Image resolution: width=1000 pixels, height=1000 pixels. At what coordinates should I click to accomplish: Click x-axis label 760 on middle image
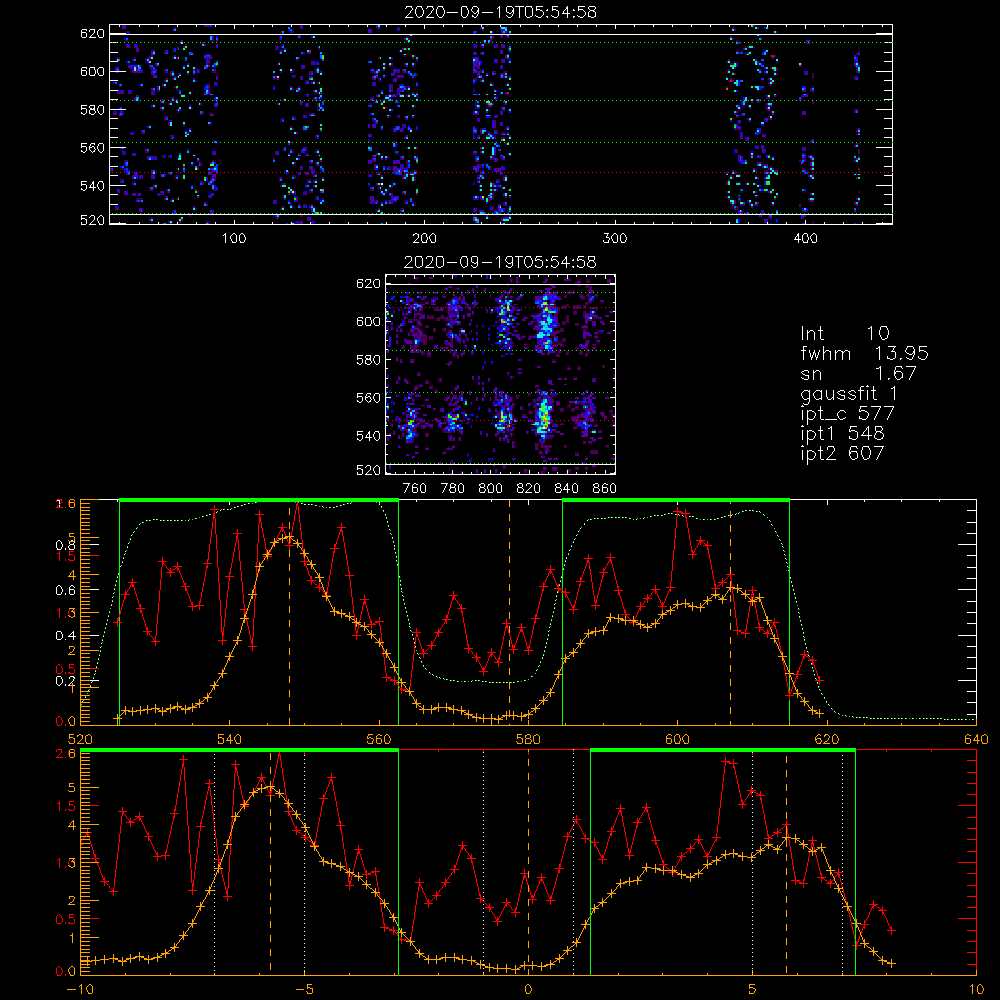415,489
